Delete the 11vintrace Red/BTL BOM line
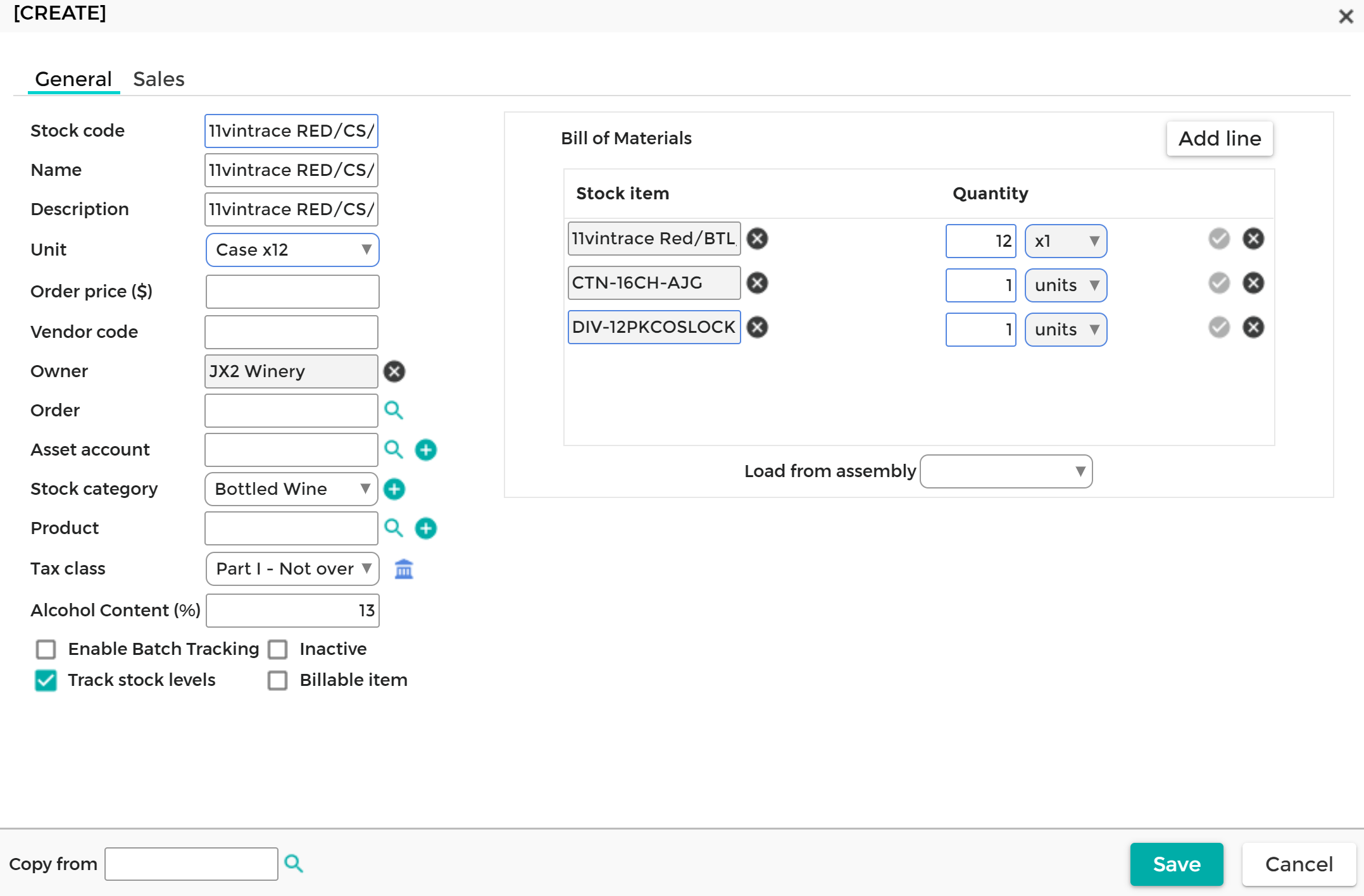The image size is (1364, 896). click(x=1253, y=239)
